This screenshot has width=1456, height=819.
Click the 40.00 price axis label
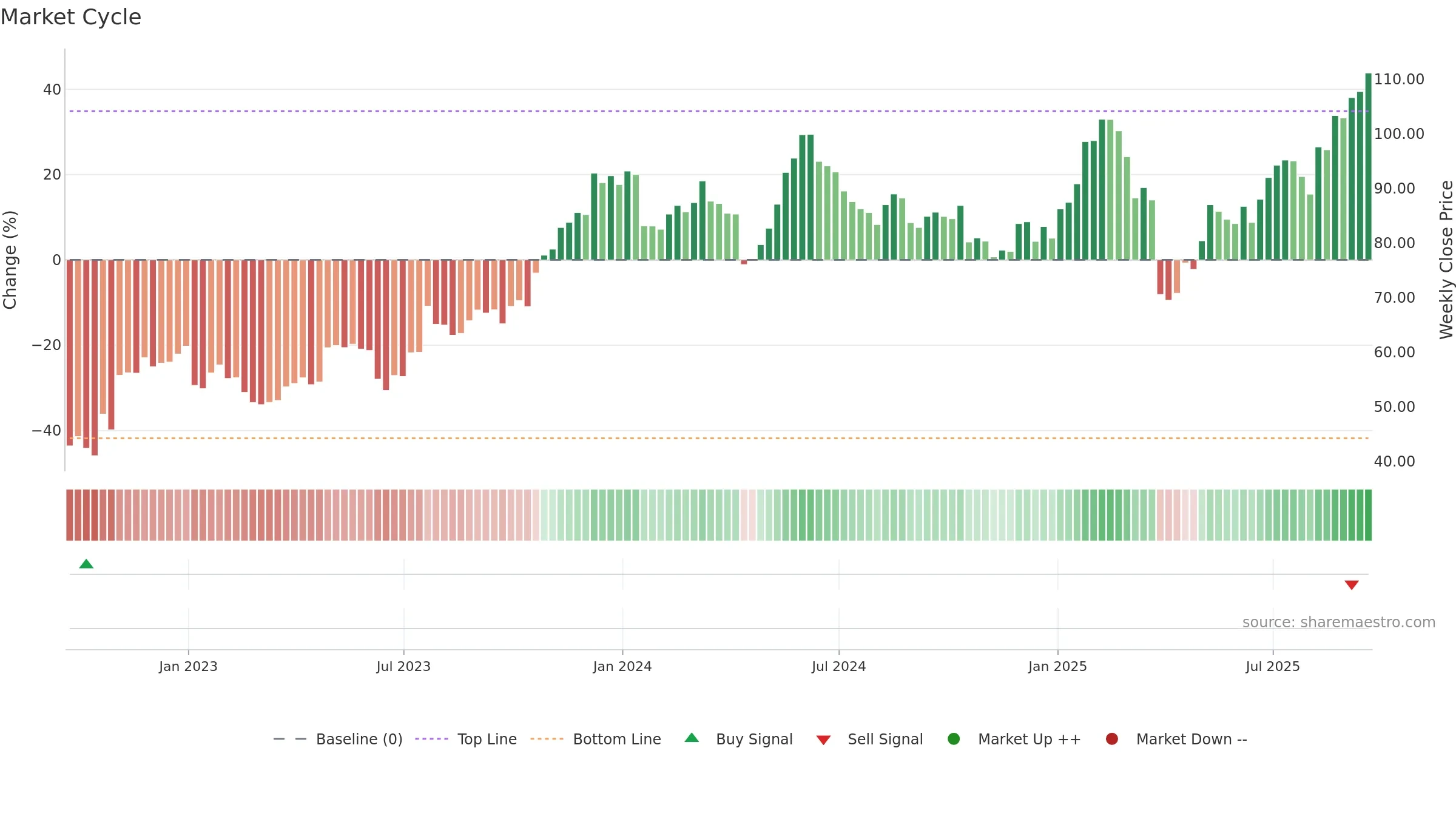1395,462
